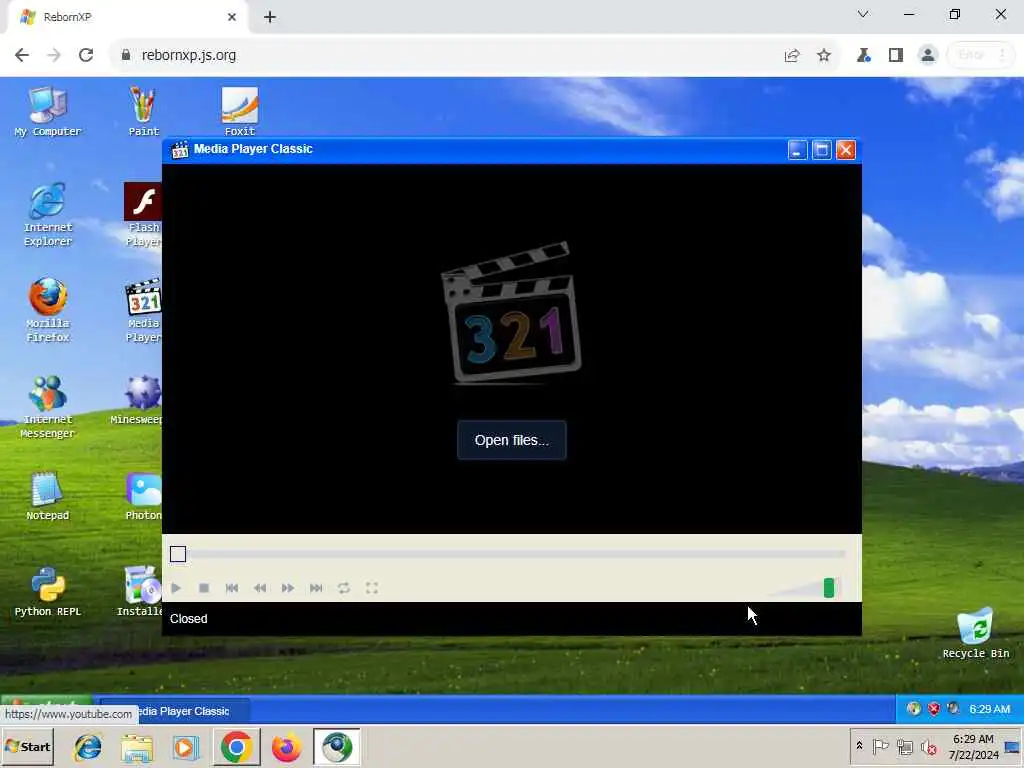Bookmark this page with star icon

pyautogui.click(x=824, y=56)
